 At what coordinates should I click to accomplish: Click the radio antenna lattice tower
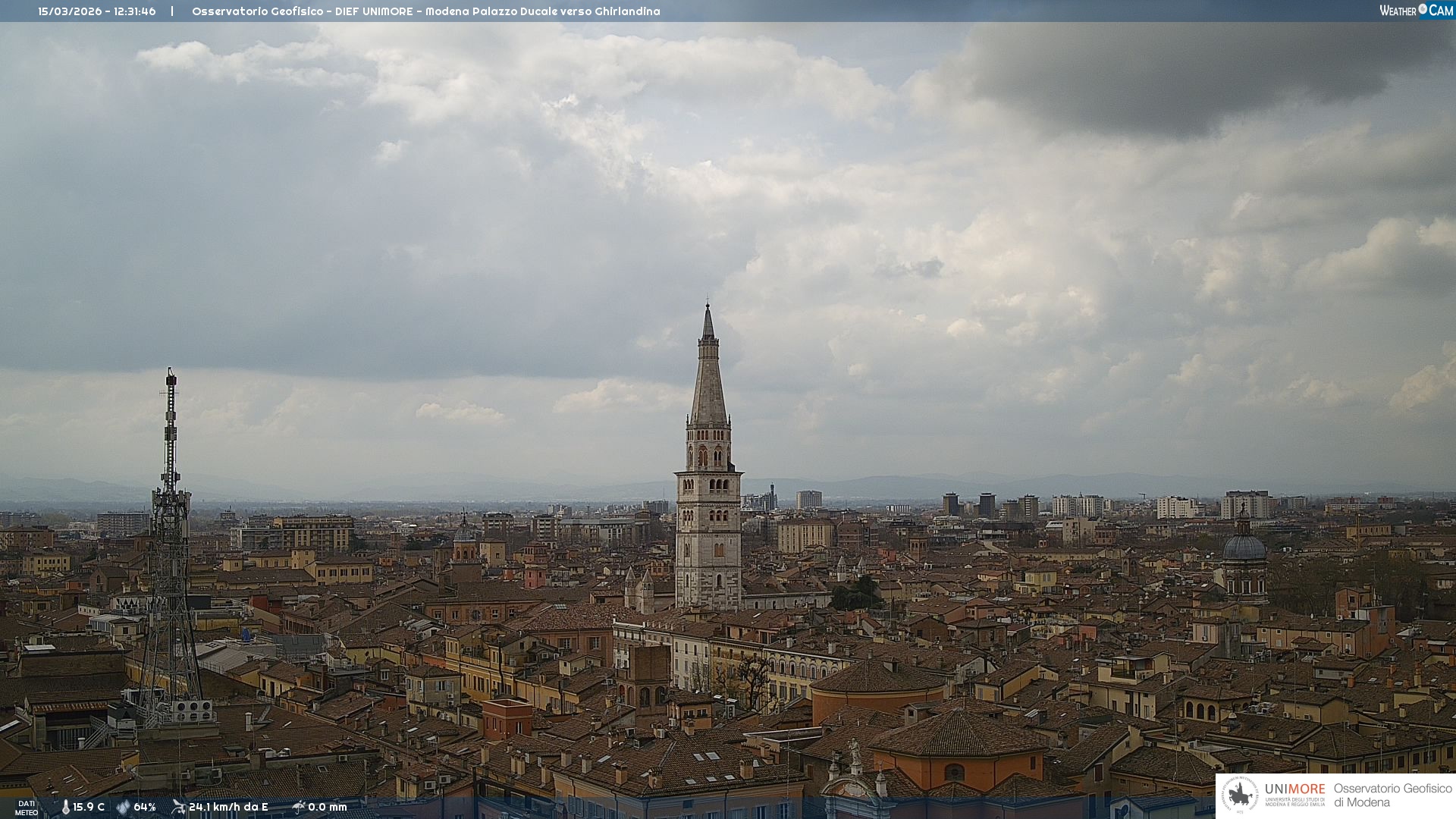pyautogui.click(x=170, y=531)
